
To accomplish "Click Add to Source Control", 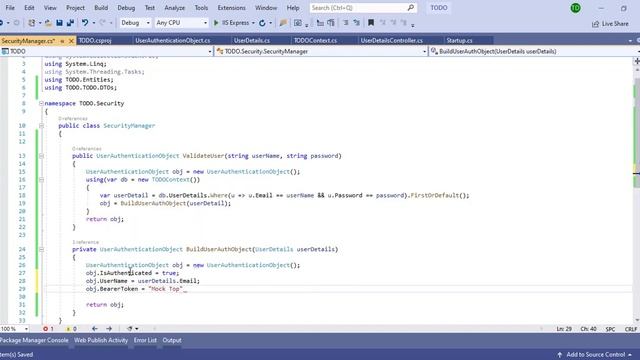I will [x=595, y=355].
